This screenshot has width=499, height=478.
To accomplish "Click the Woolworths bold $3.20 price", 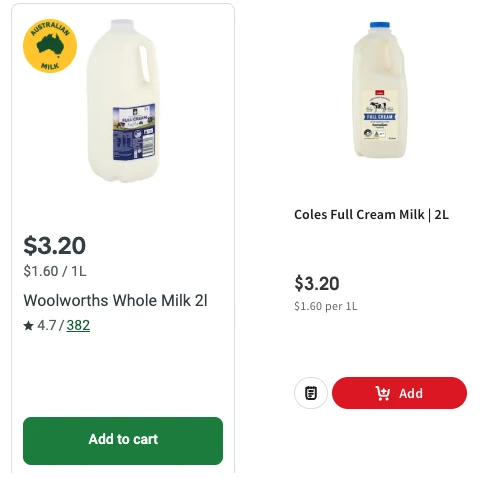I will (x=55, y=246).
